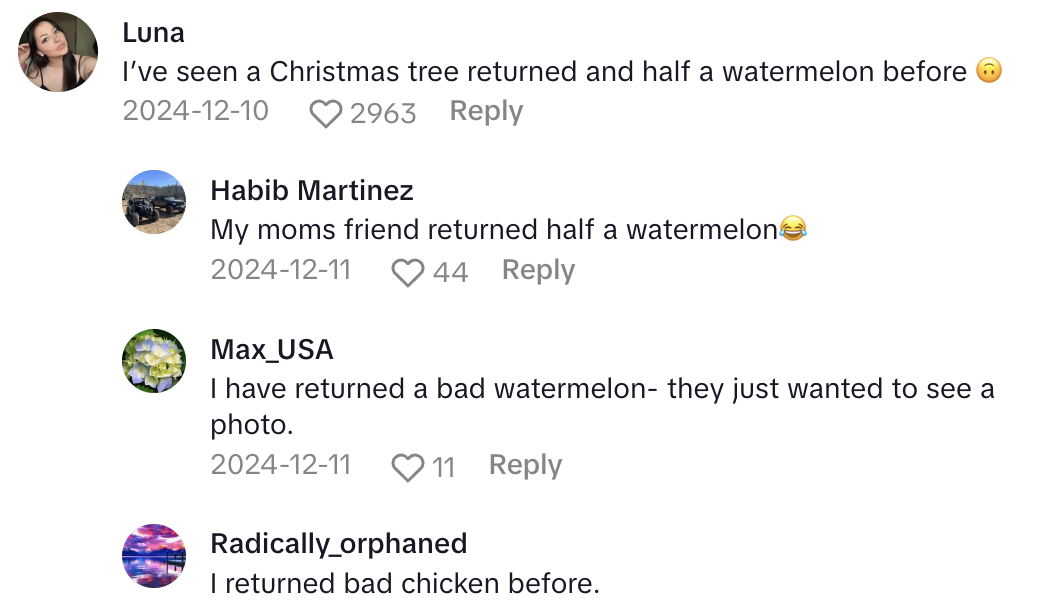Open Luna's profile picture

(58, 52)
